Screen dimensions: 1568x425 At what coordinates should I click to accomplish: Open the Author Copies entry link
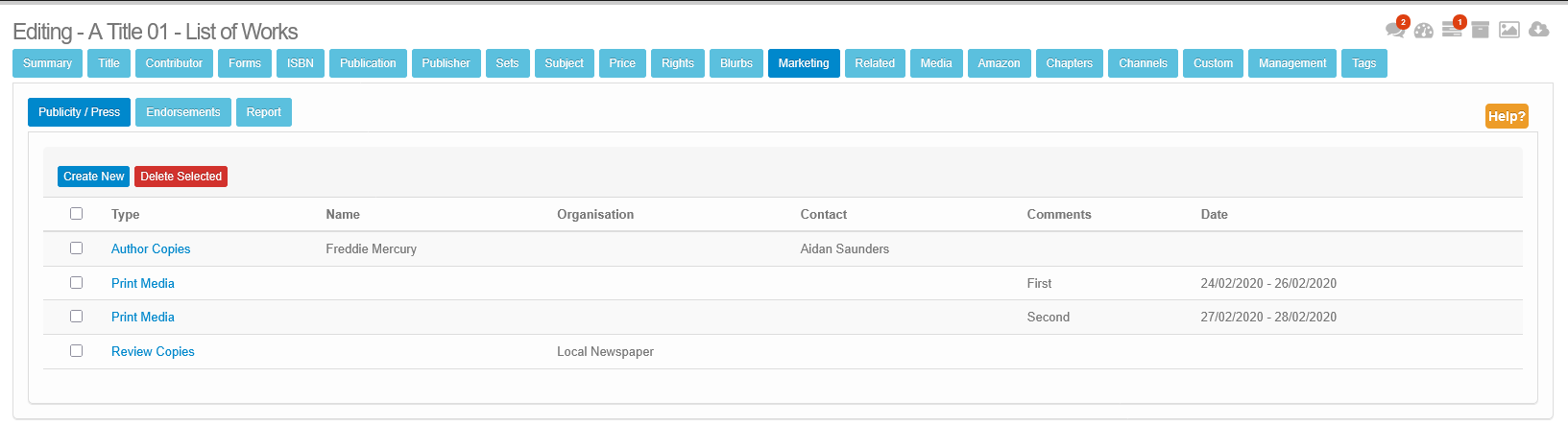click(x=151, y=248)
